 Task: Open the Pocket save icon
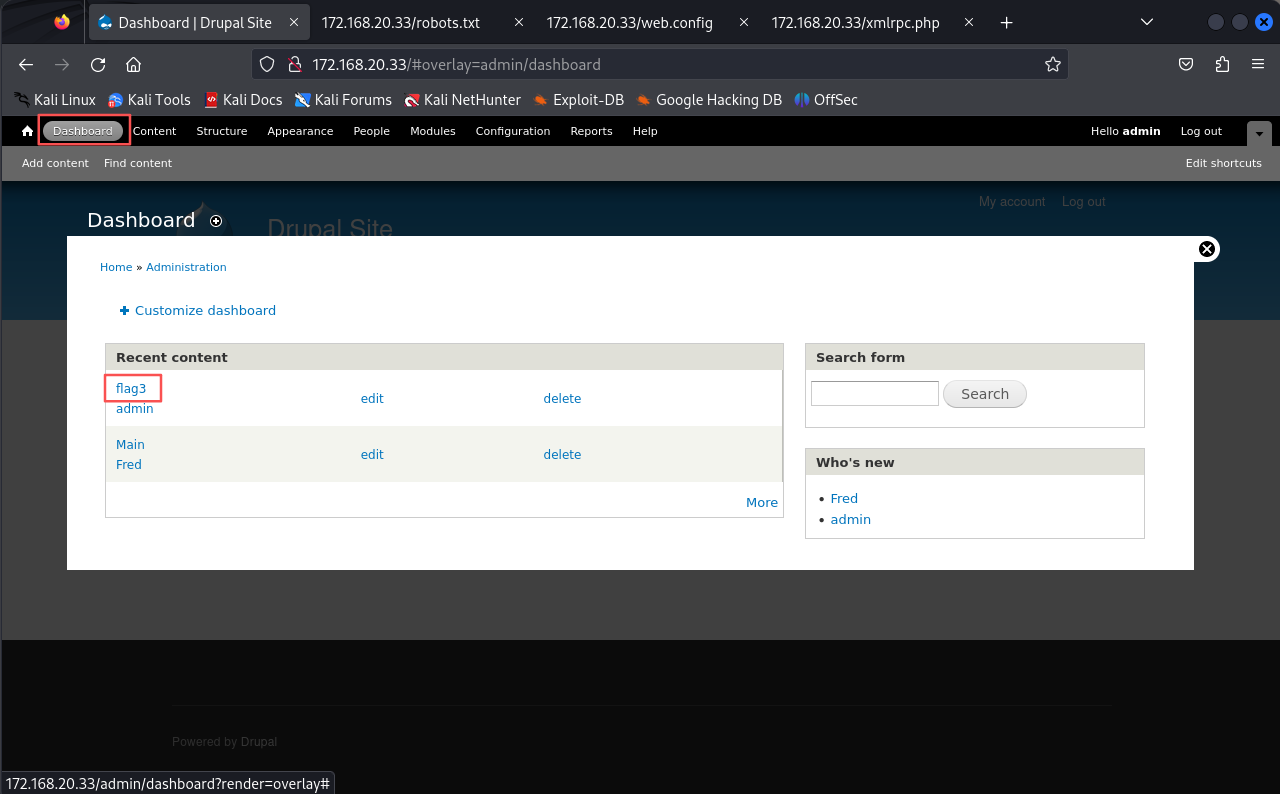pyautogui.click(x=1185, y=64)
